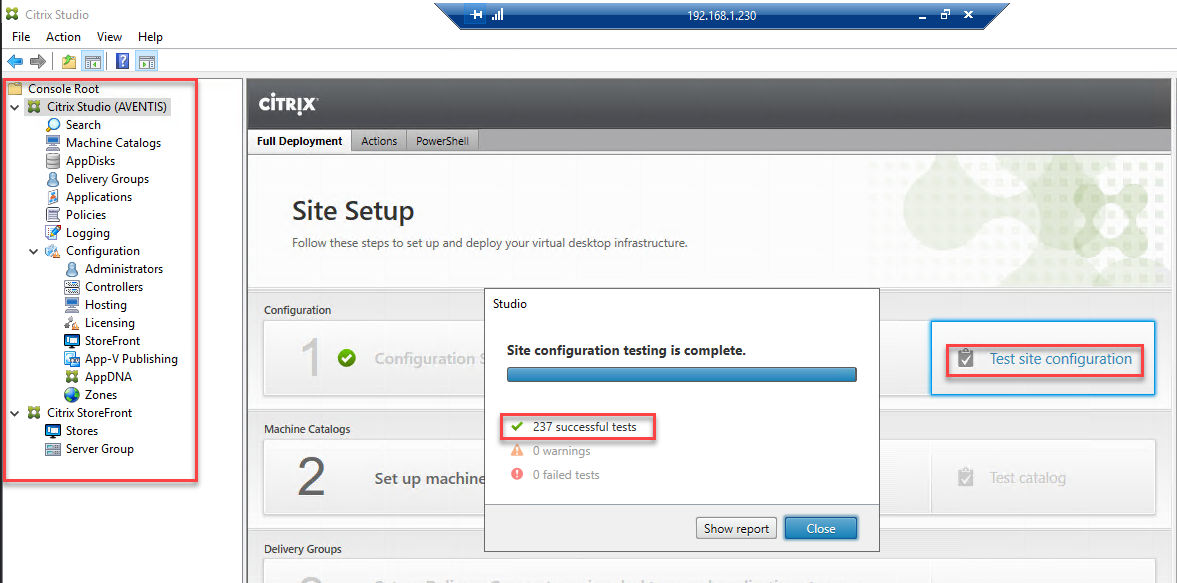1177x583 pixels.
Task: Click the Show report button
Action: click(736, 528)
